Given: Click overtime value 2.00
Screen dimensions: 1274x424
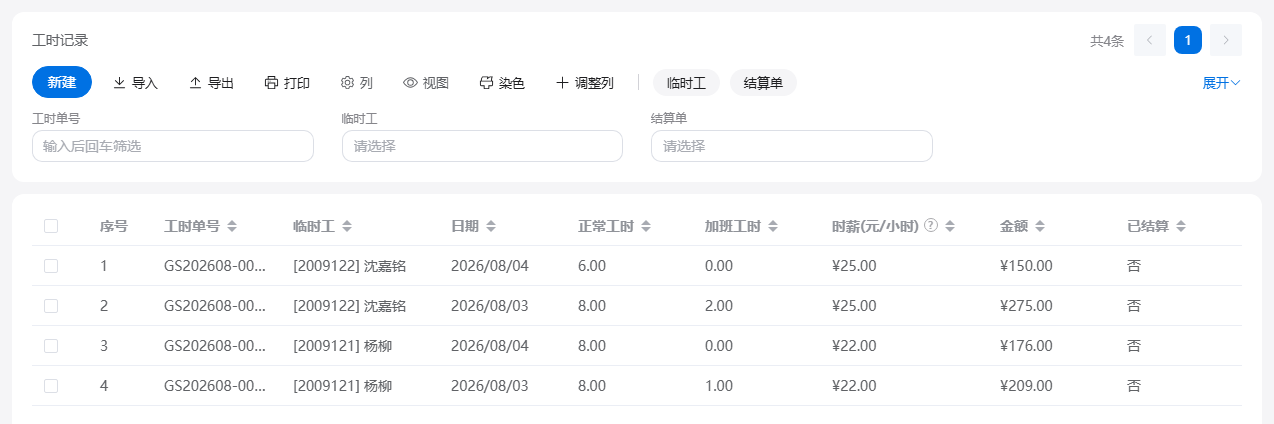Looking at the screenshot, I should tap(719, 306).
